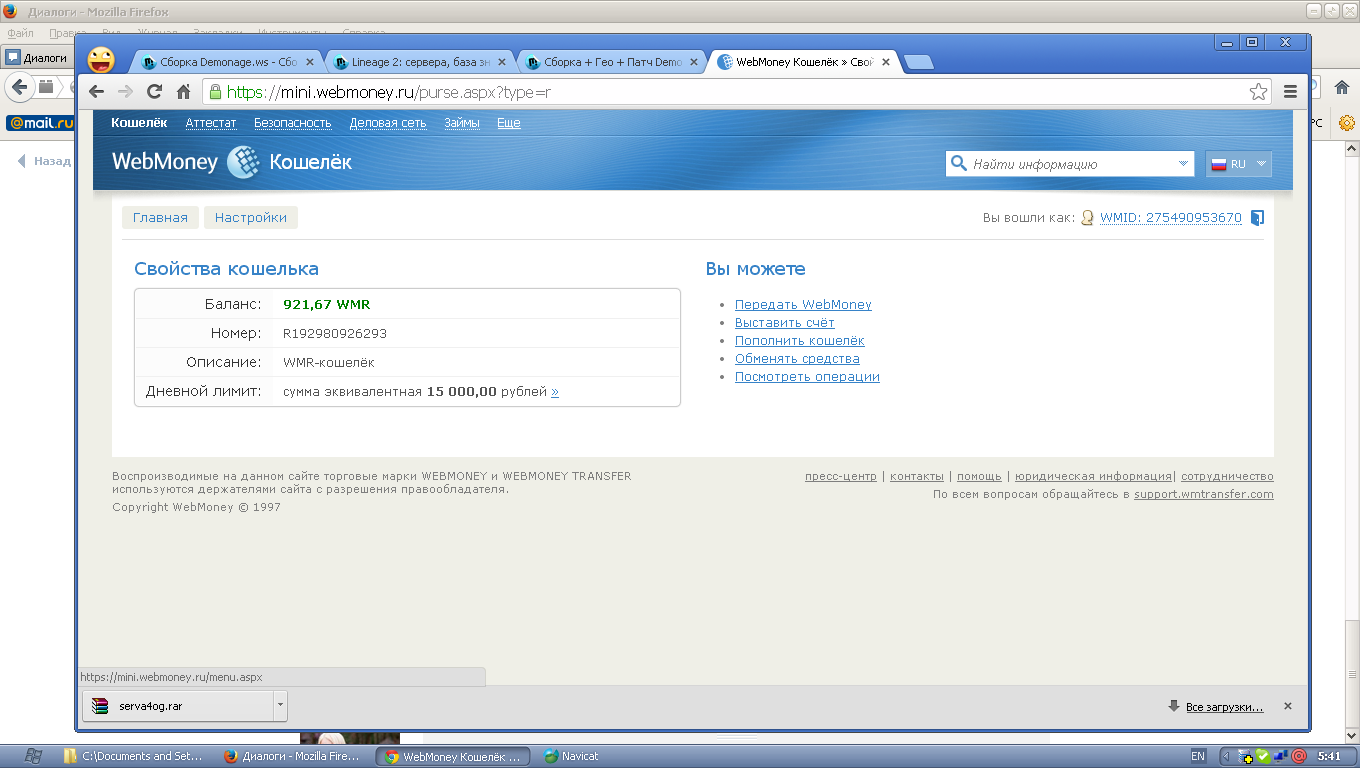Open the Аттестат menu item
Image resolution: width=1360 pixels, height=768 pixels.
click(x=211, y=123)
